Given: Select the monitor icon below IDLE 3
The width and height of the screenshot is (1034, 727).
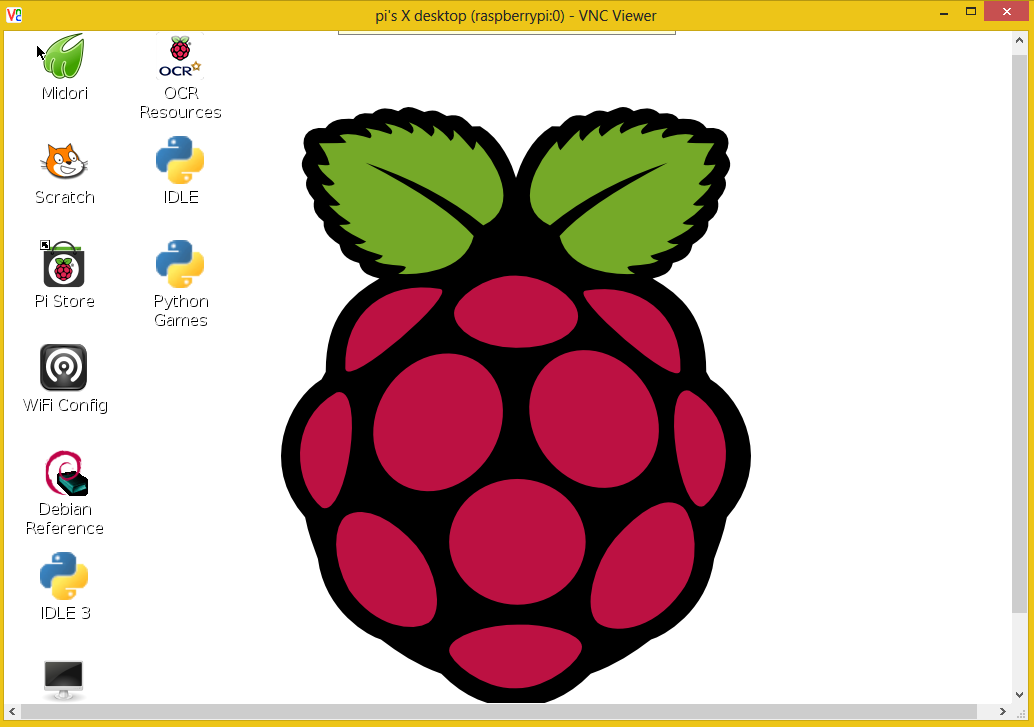Looking at the screenshot, I should tap(63, 680).
